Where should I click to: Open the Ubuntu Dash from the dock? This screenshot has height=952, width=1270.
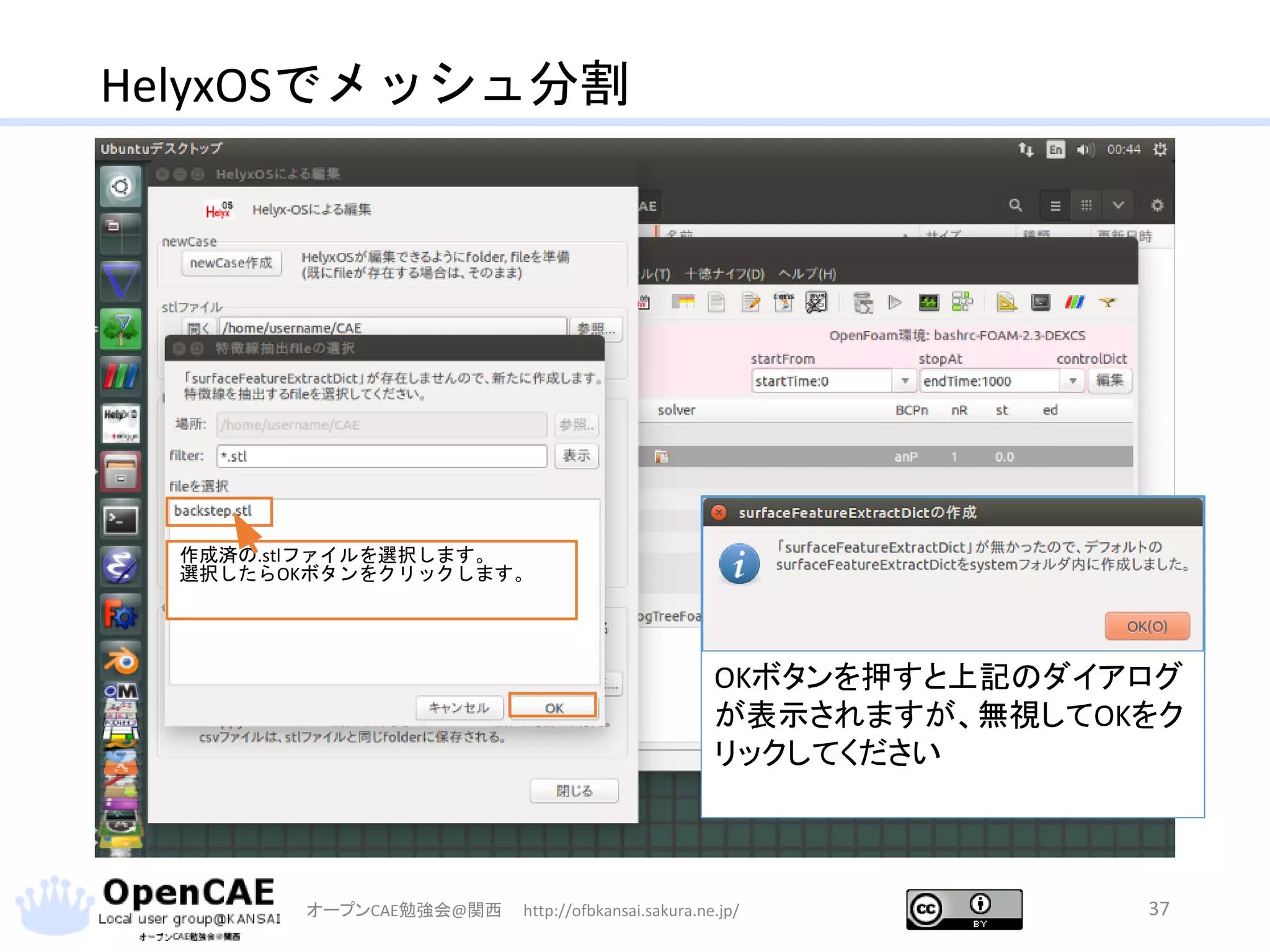pyautogui.click(x=121, y=187)
